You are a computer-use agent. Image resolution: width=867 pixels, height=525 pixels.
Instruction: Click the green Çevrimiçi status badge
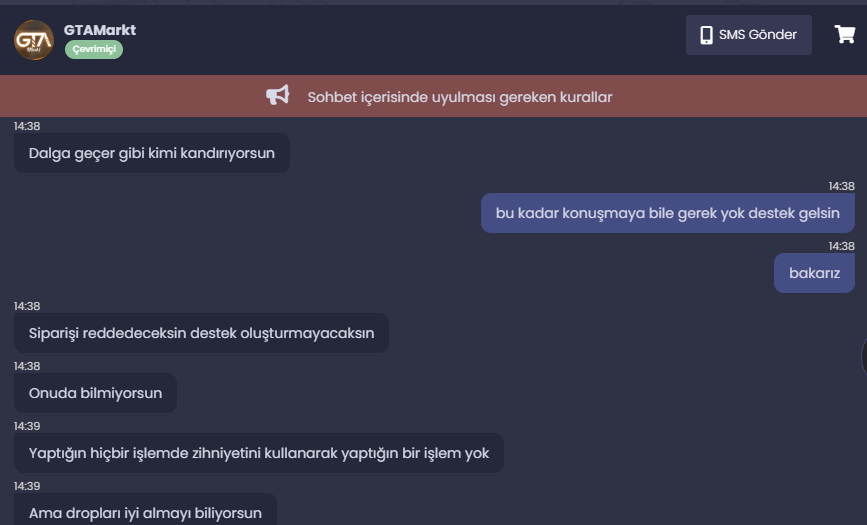pos(94,49)
